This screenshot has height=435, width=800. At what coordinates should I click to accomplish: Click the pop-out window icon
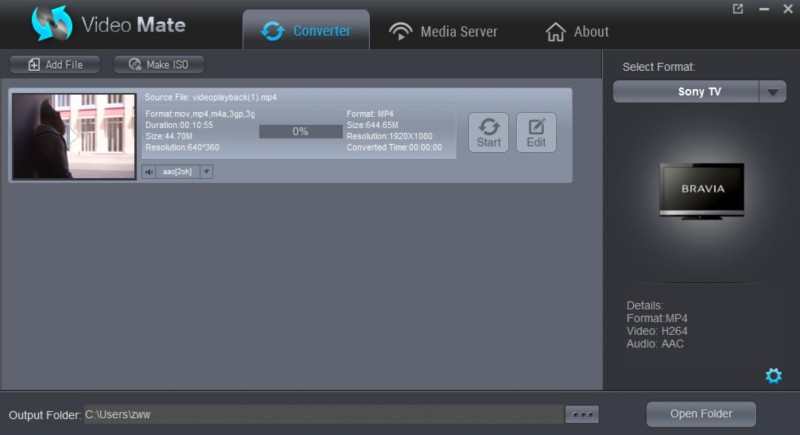[738, 9]
